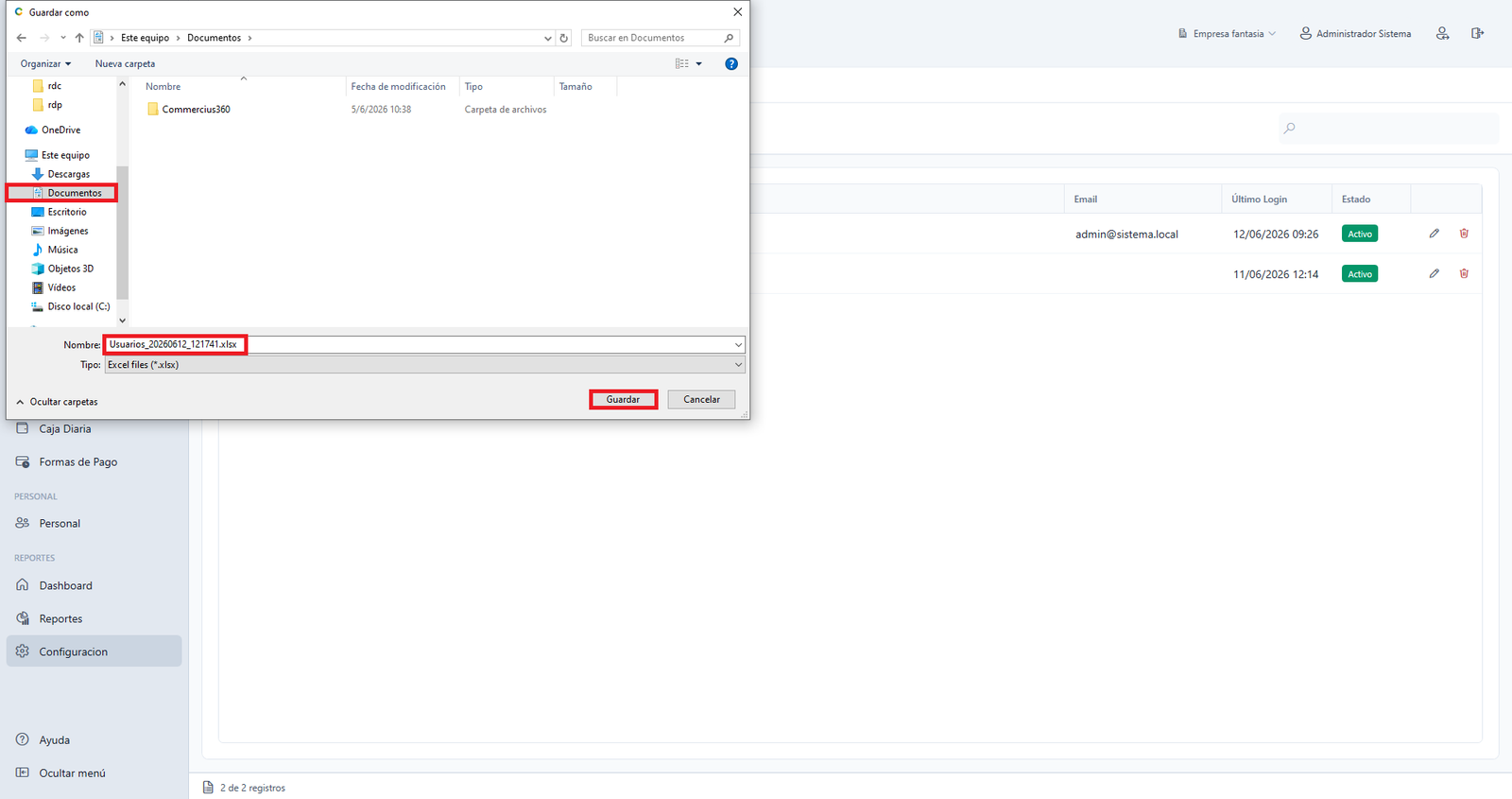Image resolution: width=1512 pixels, height=799 pixels.
Task: Click the logout icon in top header
Action: coord(1477,33)
